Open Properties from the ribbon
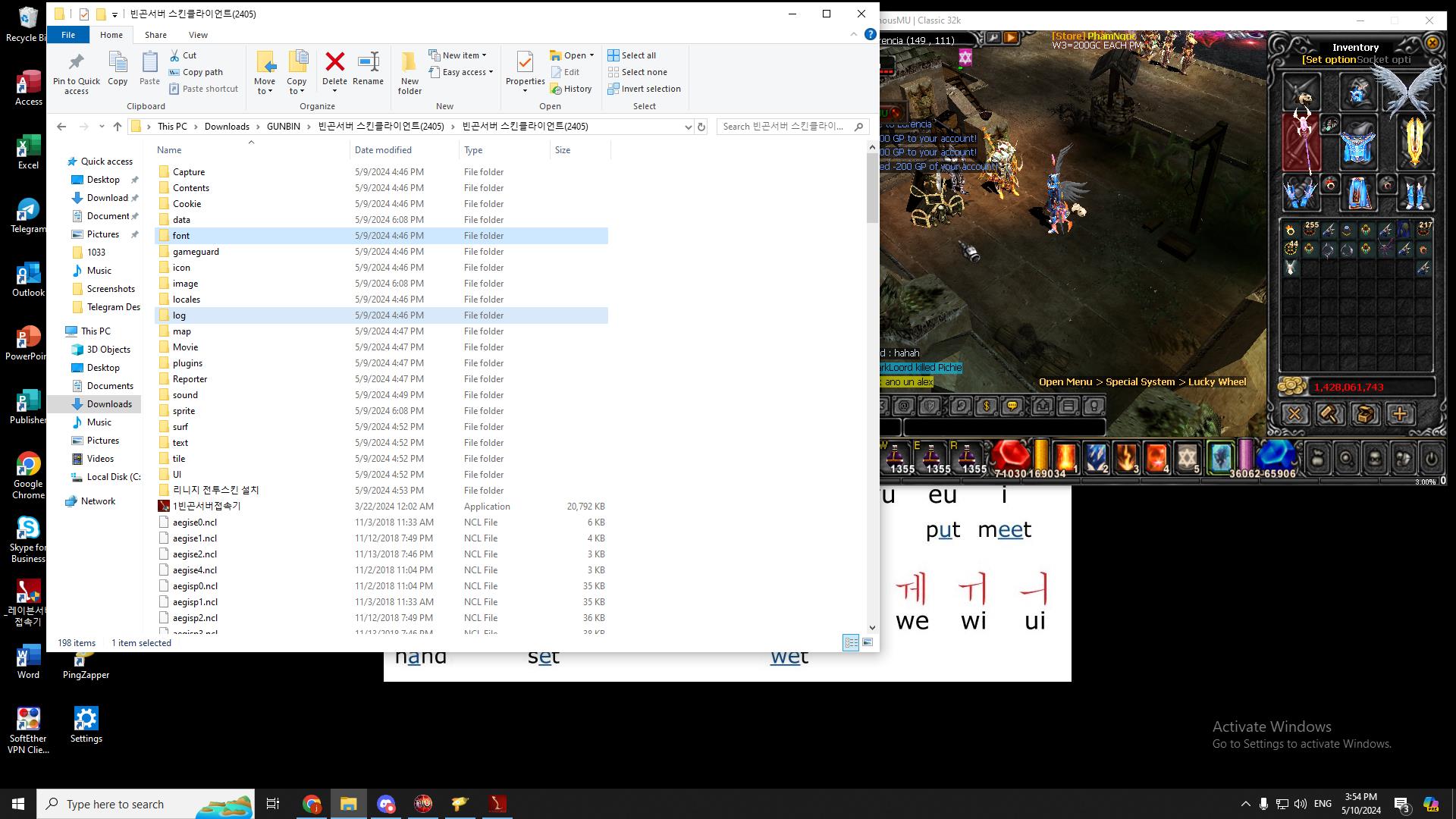Screen dimensions: 1456x819 525,73
